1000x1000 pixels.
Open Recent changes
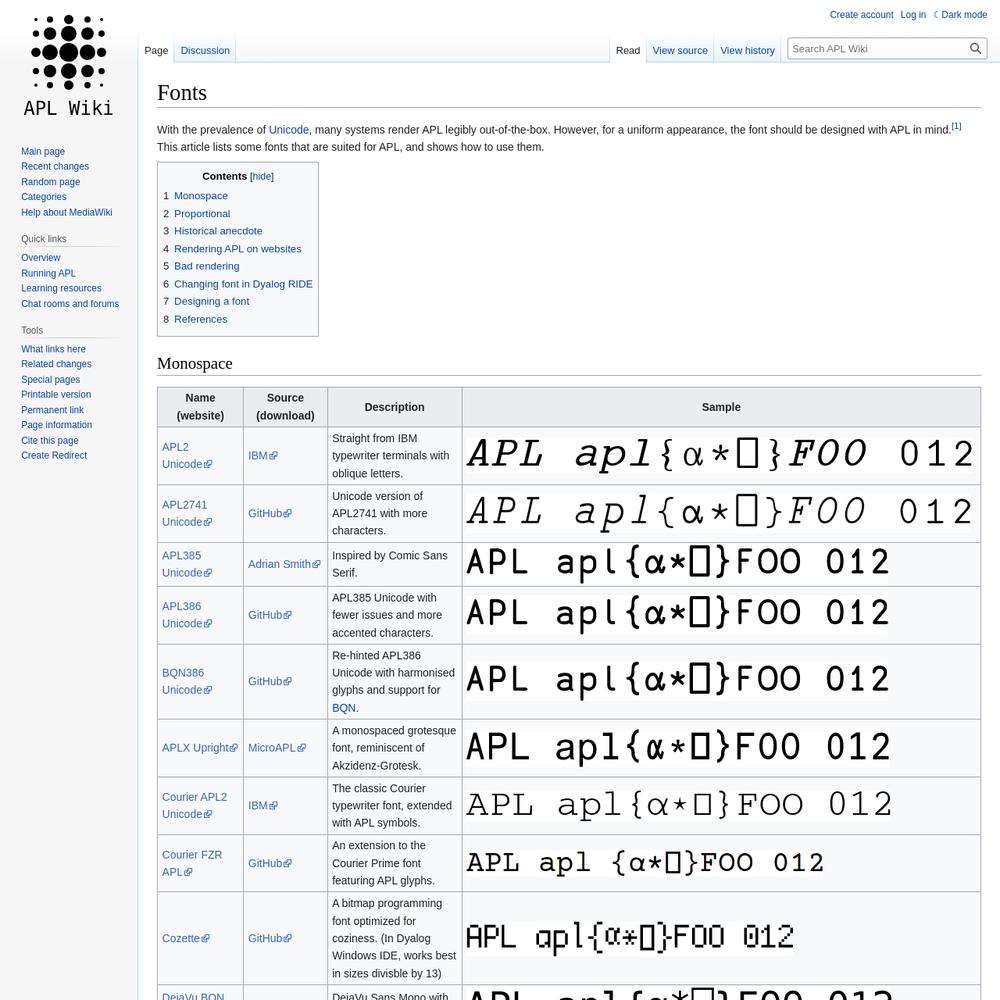[x=55, y=166]
